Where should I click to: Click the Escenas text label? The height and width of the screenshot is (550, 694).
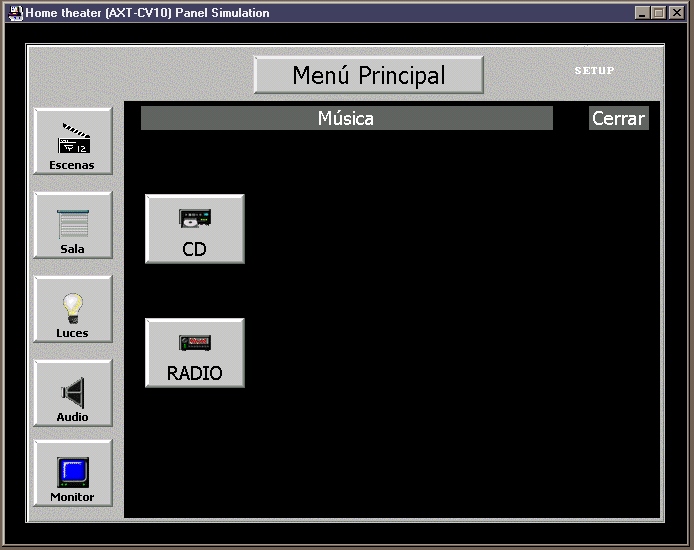pyautogui.click(x=72, y=165)
